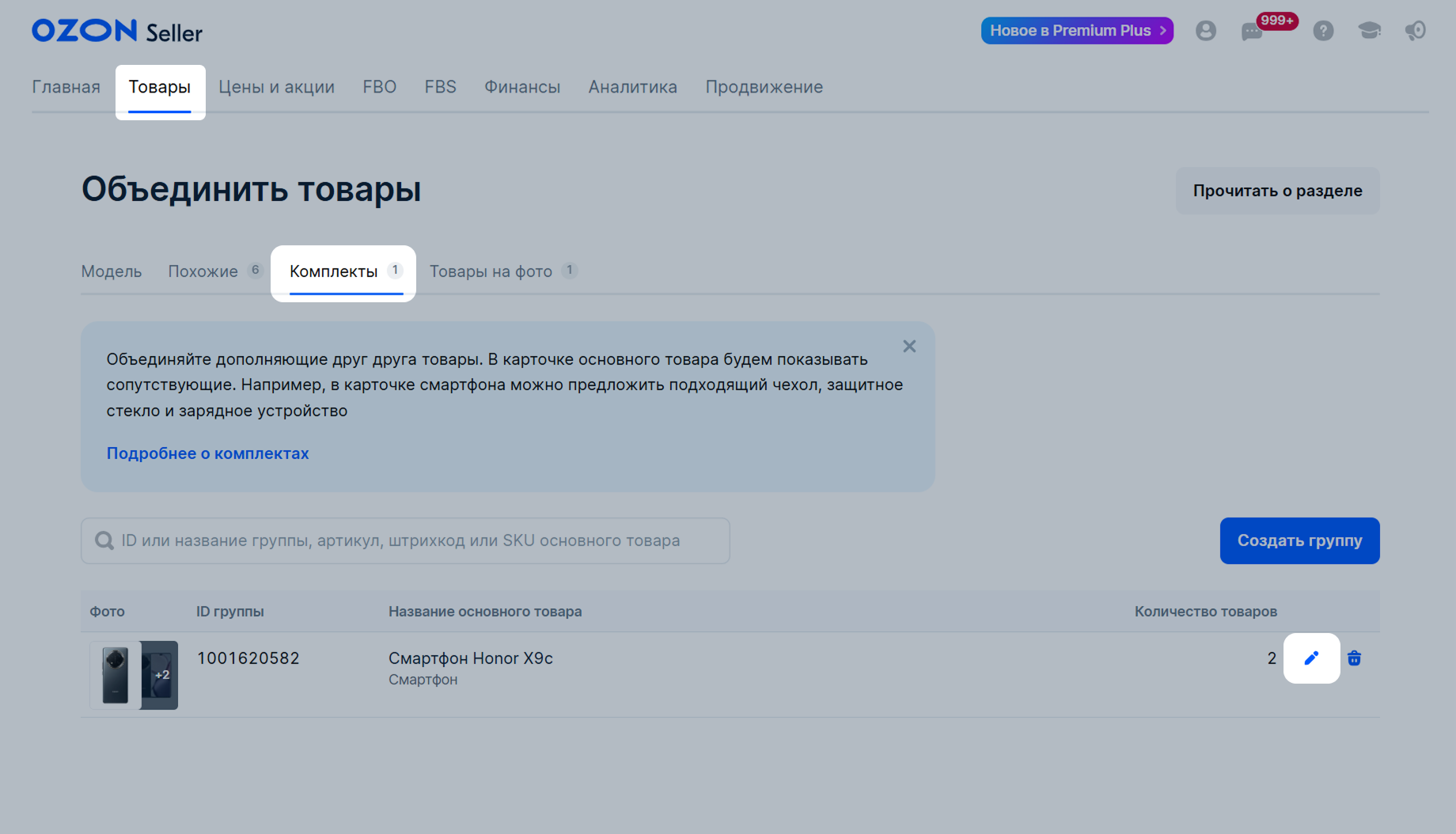The height and width of the screenshot is (834, 1456).
Task: Click the Создать группу button
Action: tap(1299, 540)
